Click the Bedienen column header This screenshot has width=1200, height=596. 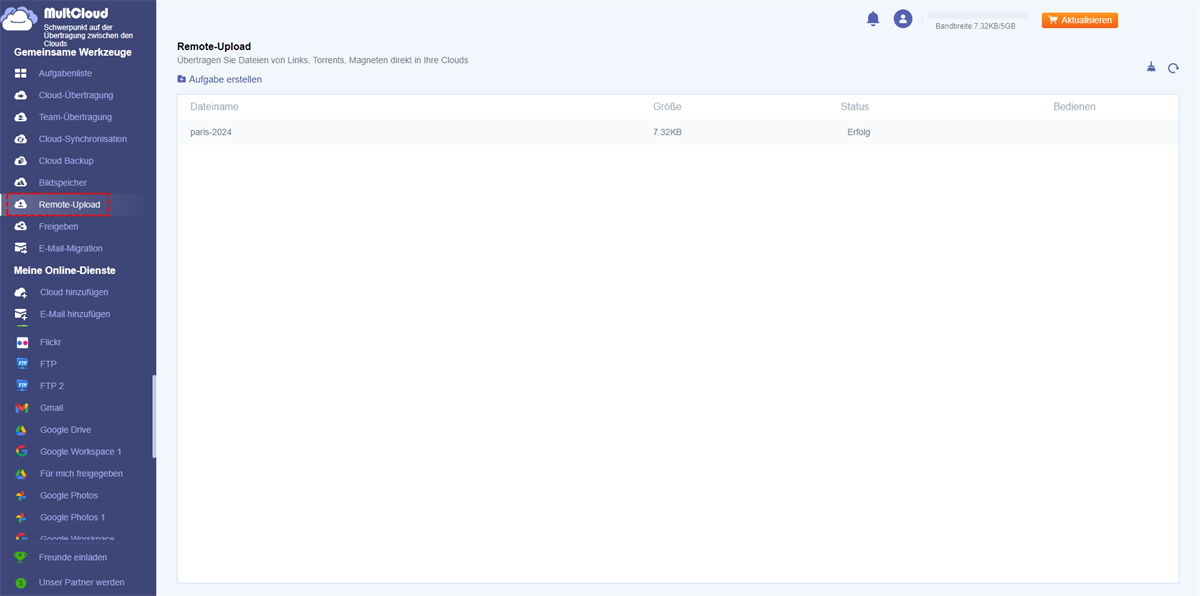1074,106
